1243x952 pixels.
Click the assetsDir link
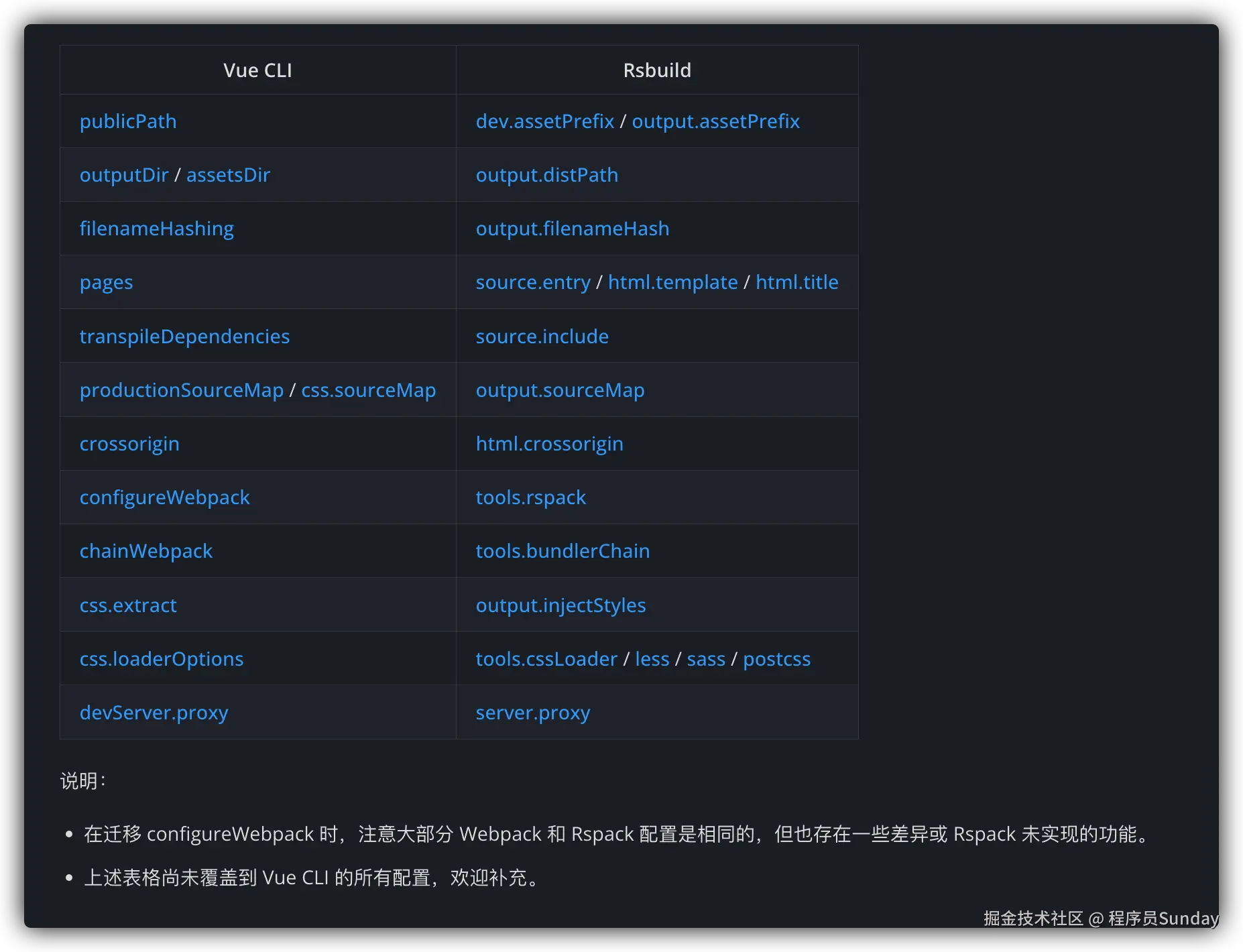[229, 175]
